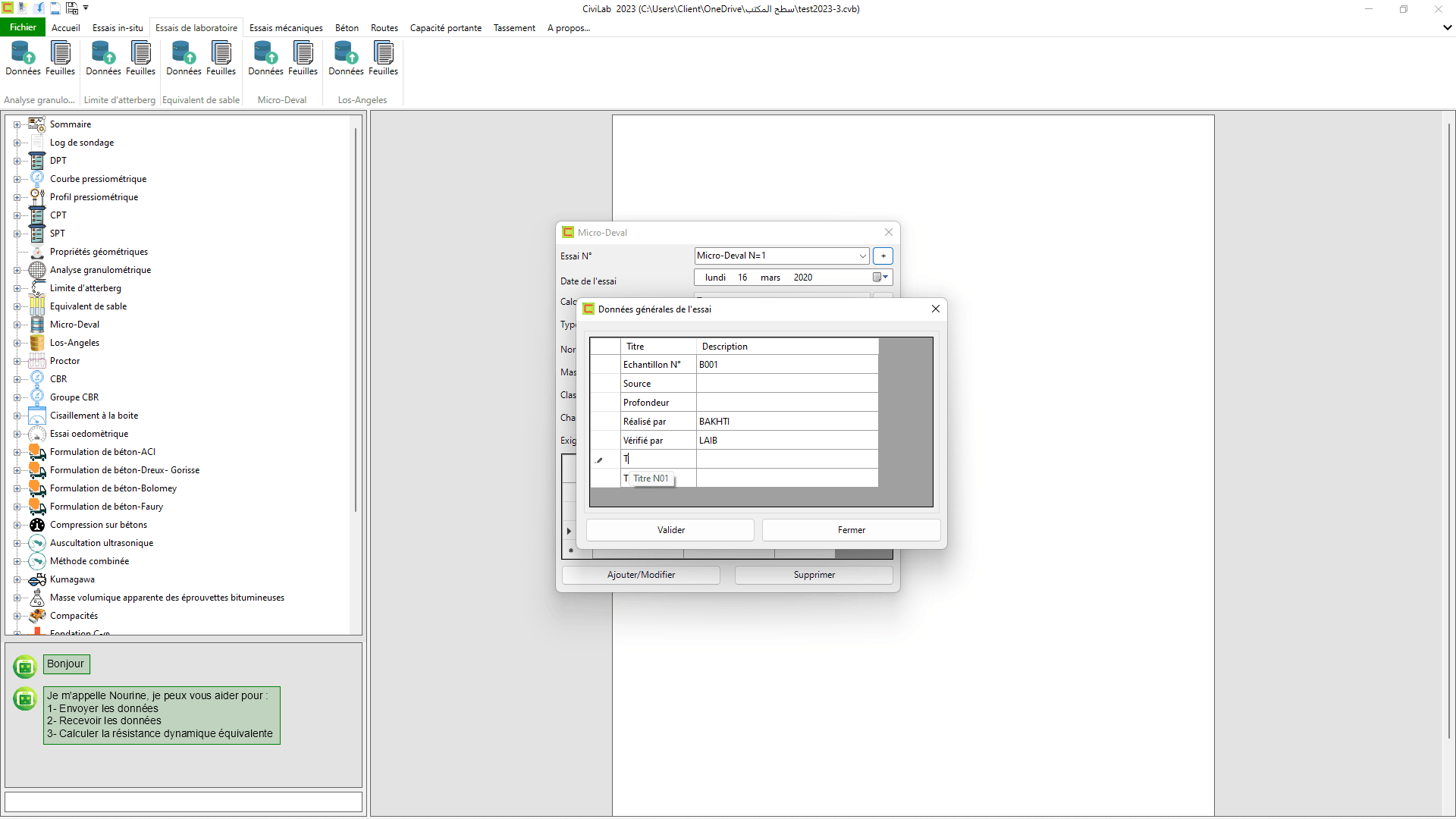Open Données in Limite d'atterberg group

tap(103, 58)
